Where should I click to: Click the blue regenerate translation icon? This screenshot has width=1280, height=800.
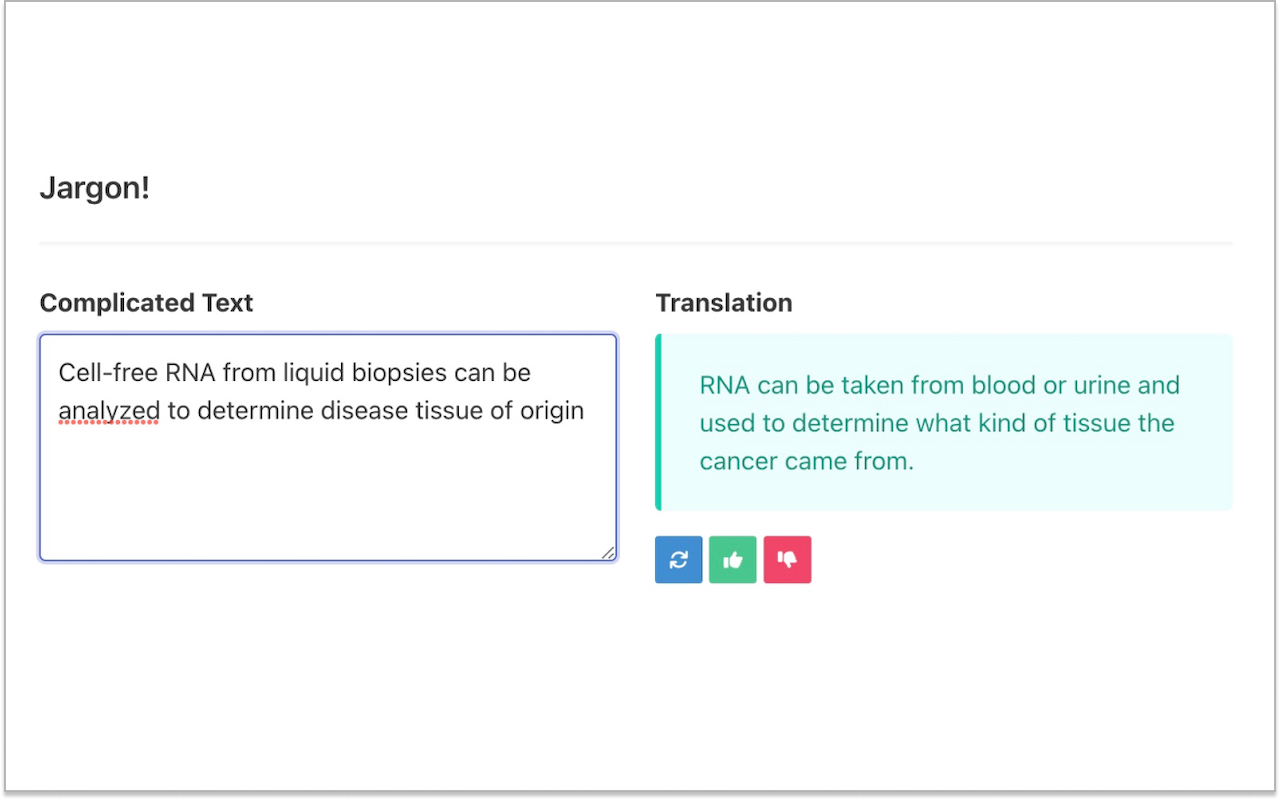pos(679,560)
